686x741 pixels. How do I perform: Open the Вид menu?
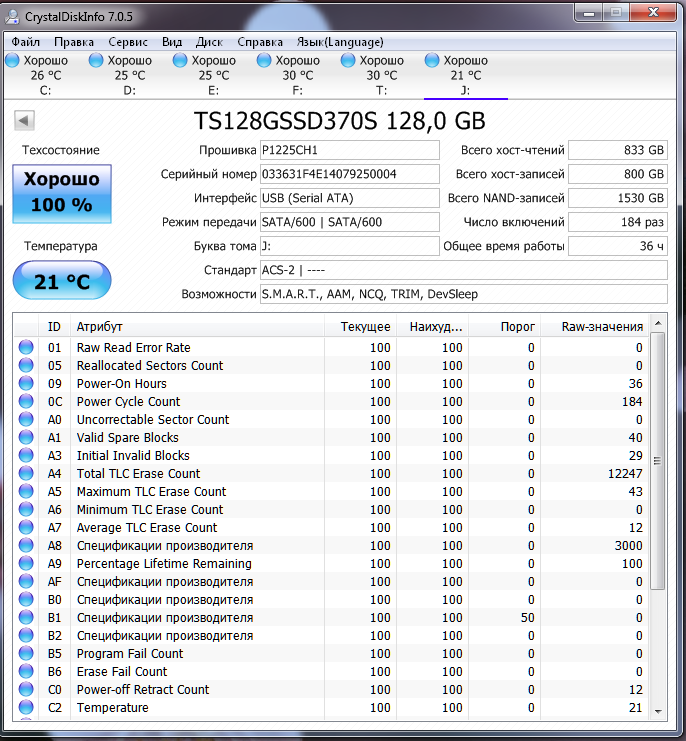172,42
